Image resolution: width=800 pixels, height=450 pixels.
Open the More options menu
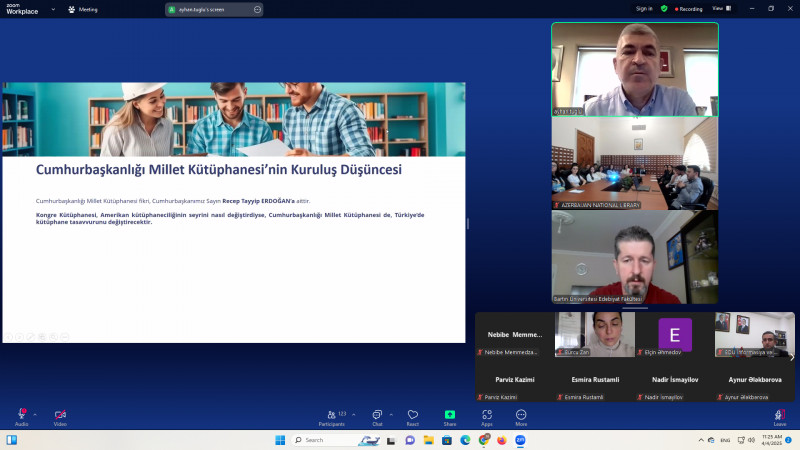[521, 416]
